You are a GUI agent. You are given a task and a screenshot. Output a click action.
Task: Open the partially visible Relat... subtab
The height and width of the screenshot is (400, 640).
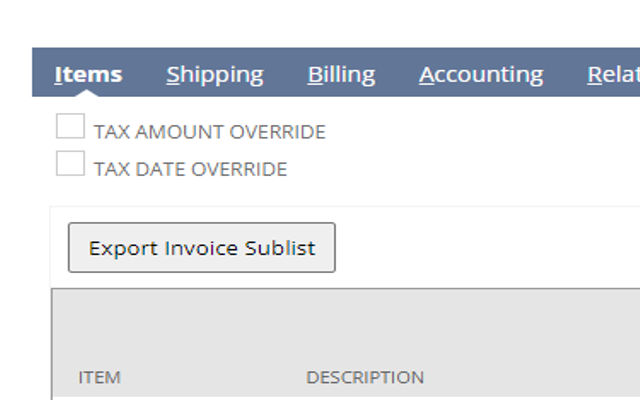pos(613,76)
